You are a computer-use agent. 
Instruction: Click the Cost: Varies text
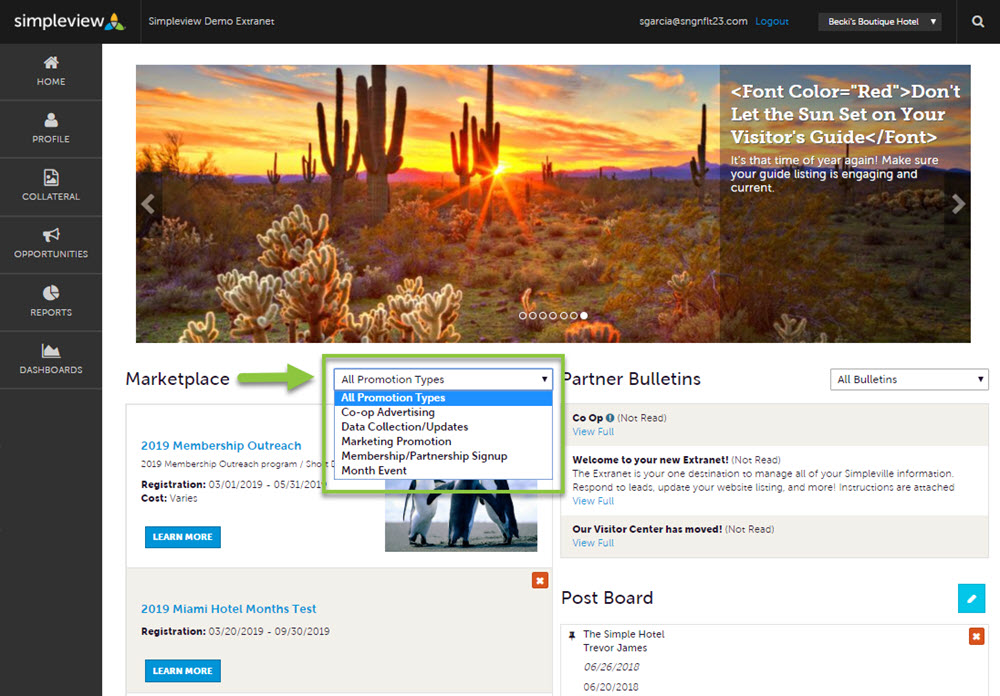coord(169,498)
